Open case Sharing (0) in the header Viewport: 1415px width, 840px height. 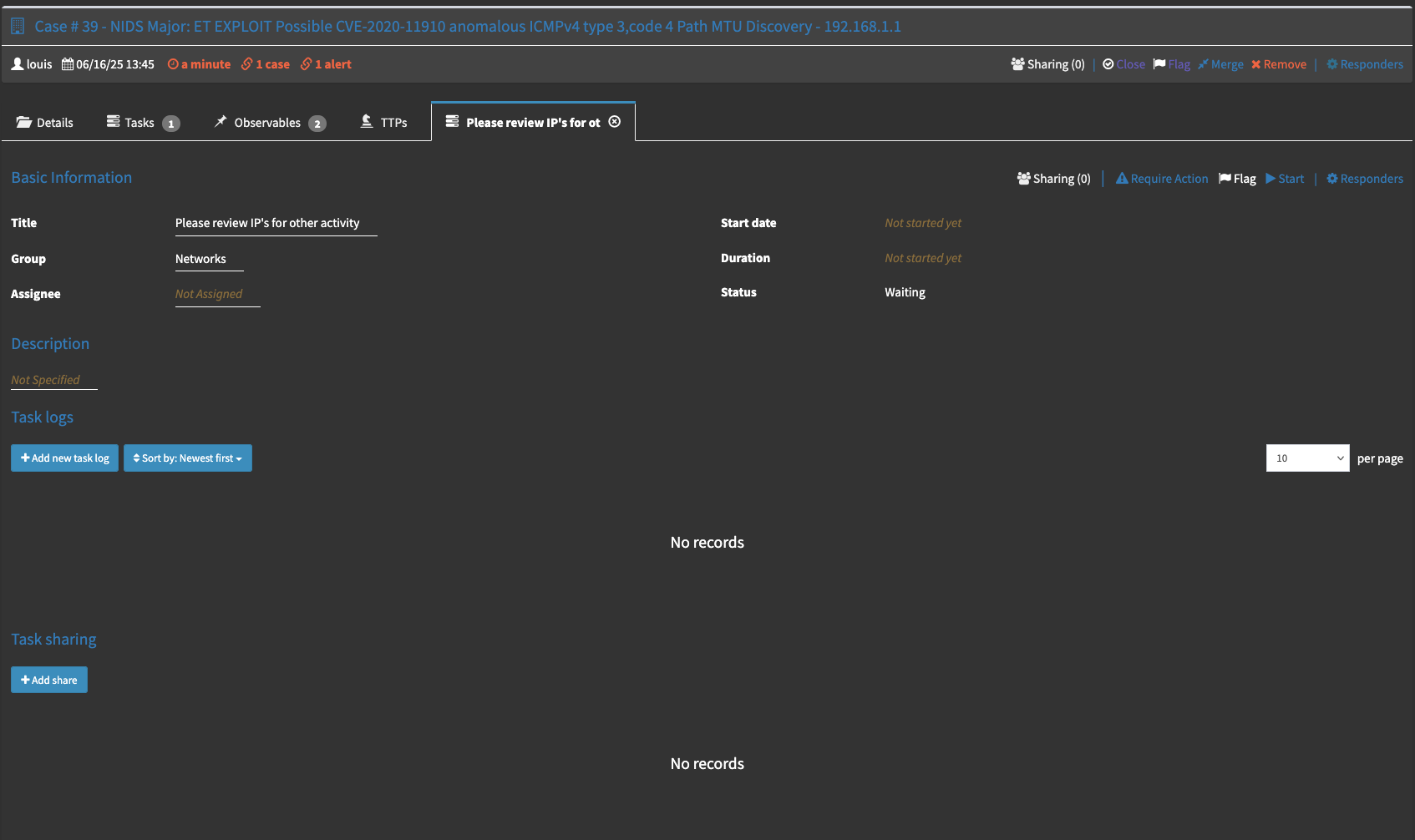click(1047, 64)
